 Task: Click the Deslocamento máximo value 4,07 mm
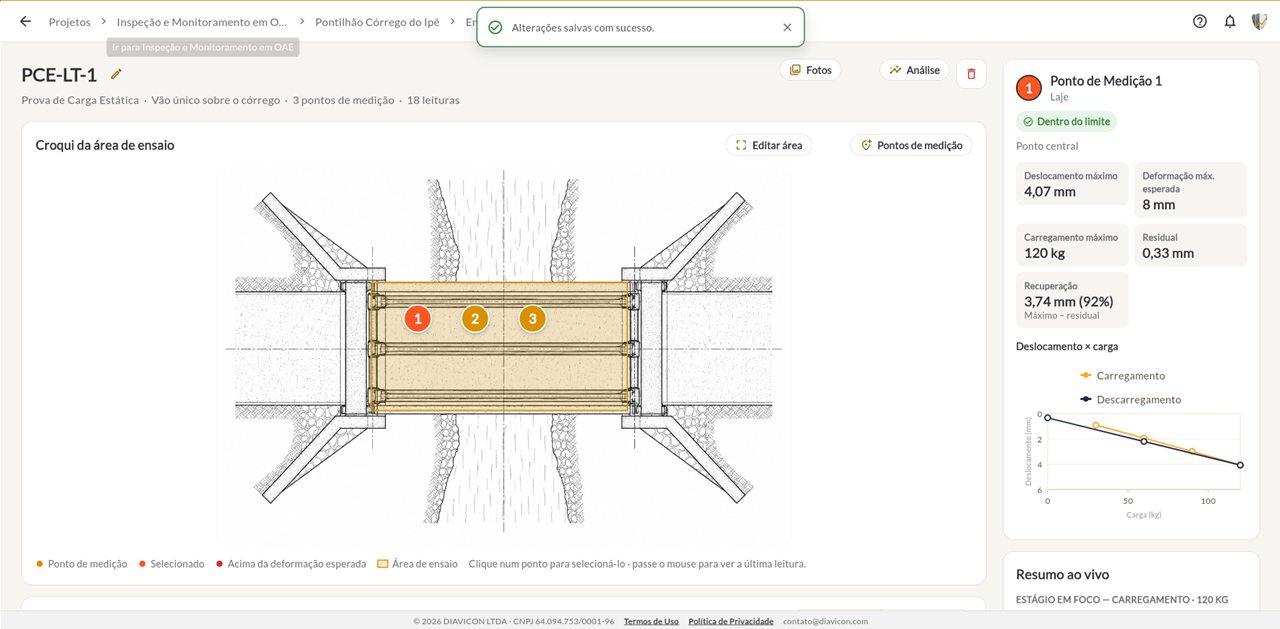pyautogui.click(x=1050, y=192)
